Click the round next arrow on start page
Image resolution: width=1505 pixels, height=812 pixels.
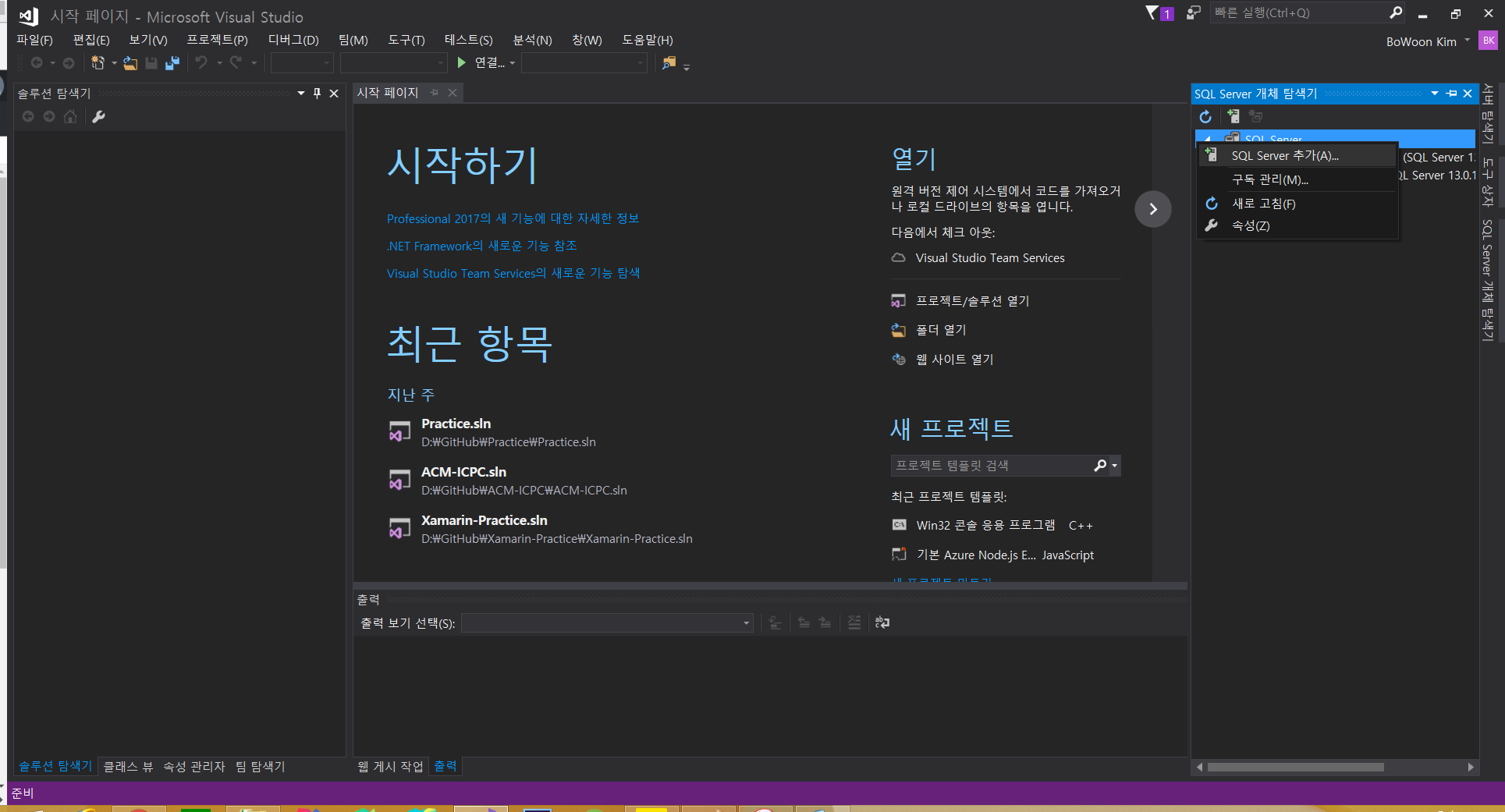tap(1153, 209)
